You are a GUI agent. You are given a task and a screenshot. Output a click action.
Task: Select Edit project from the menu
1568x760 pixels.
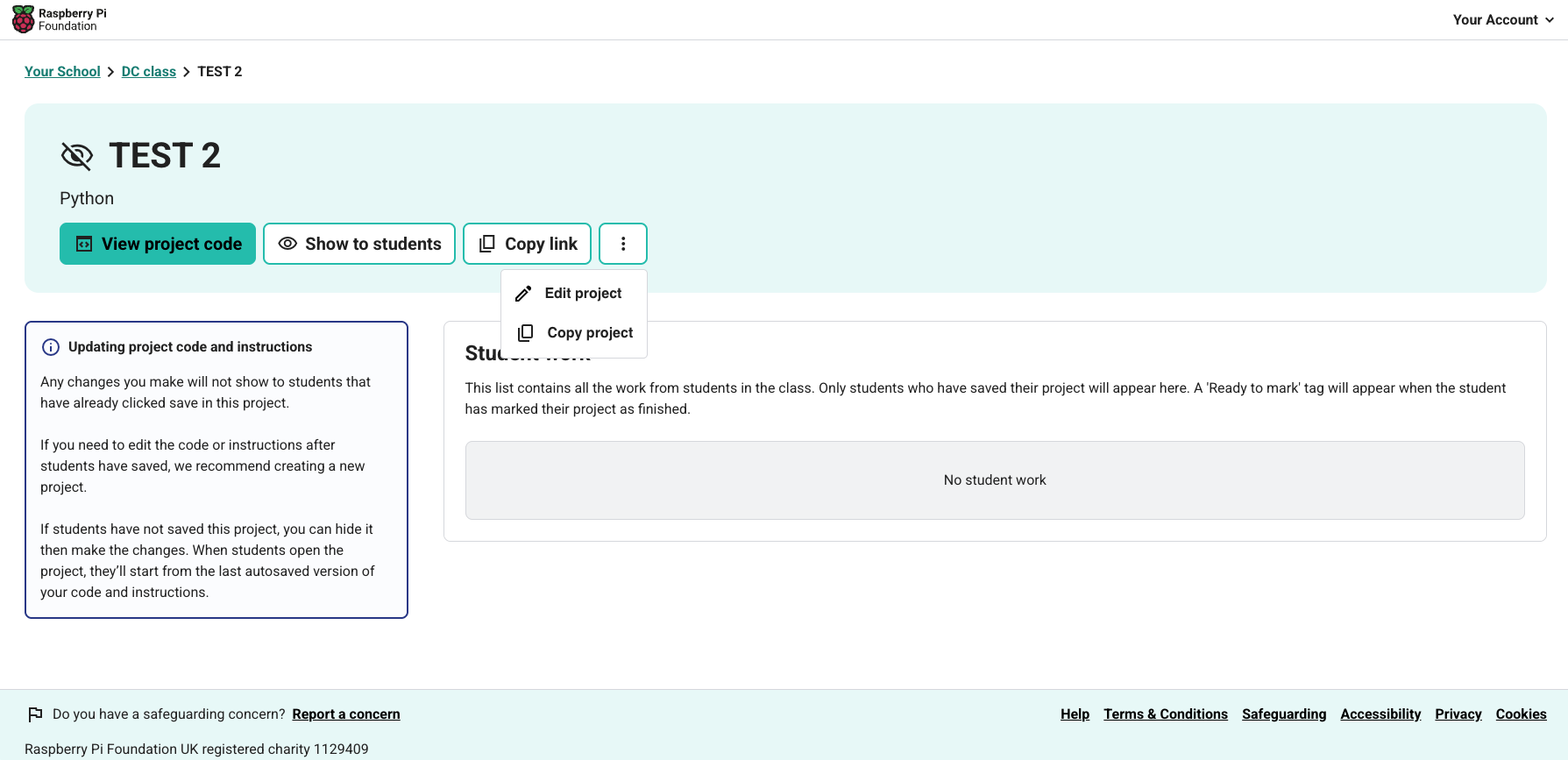pyautogui.click(x=583, y=294)
